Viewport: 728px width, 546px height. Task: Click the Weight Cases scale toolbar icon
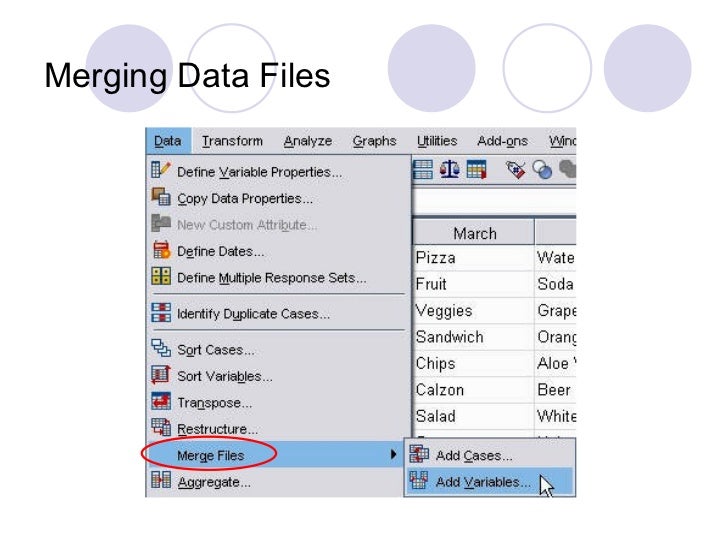449,169
